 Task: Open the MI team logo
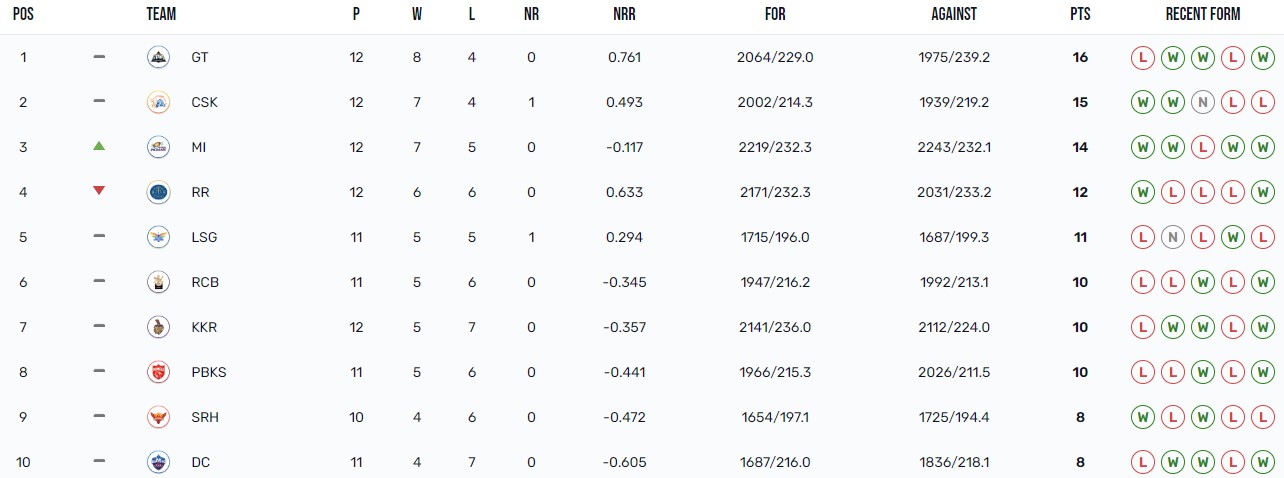coord(158,147)
